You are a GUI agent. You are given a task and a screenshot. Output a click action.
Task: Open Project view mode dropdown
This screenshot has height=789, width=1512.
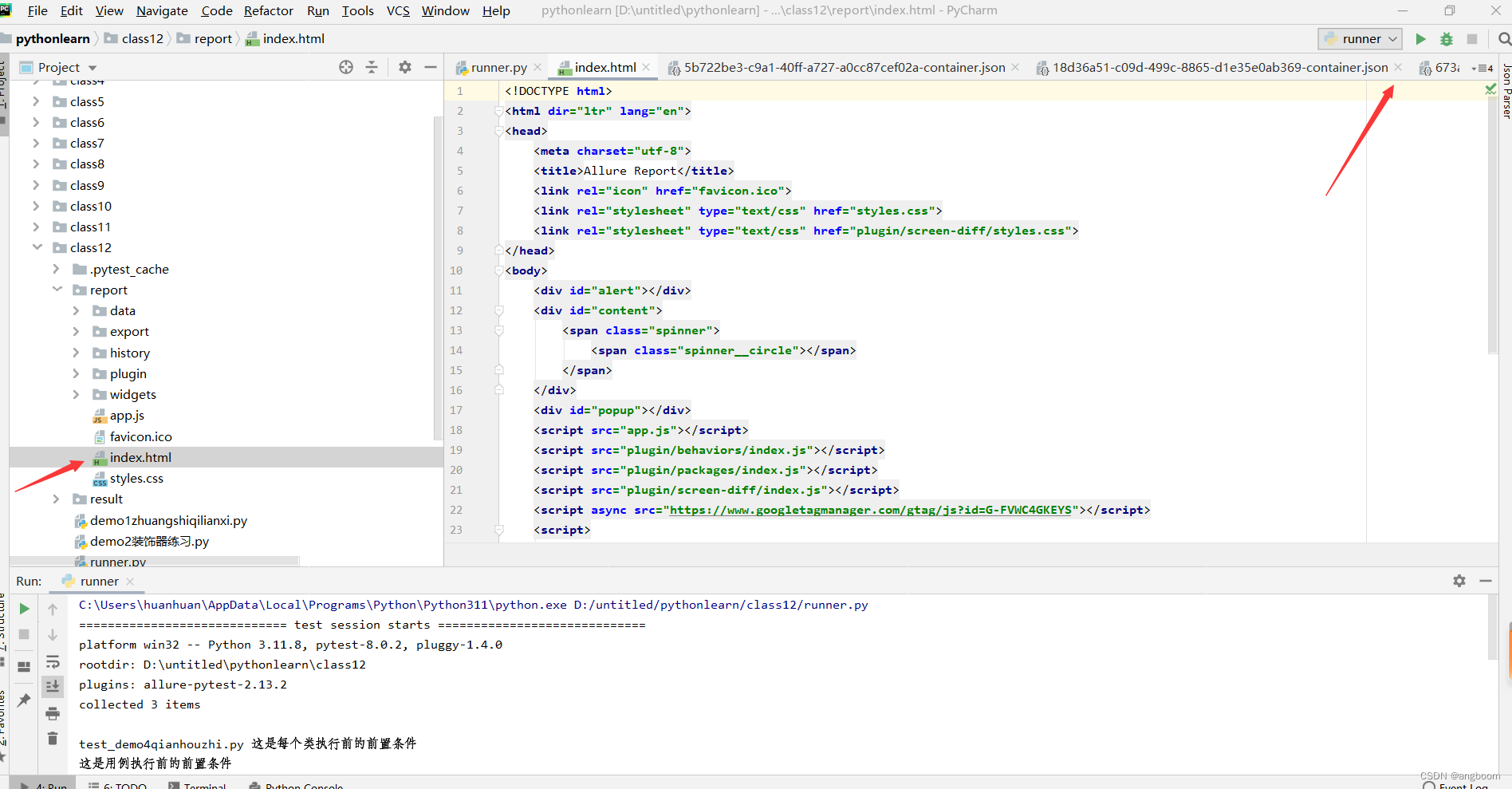tap(93, 68)
